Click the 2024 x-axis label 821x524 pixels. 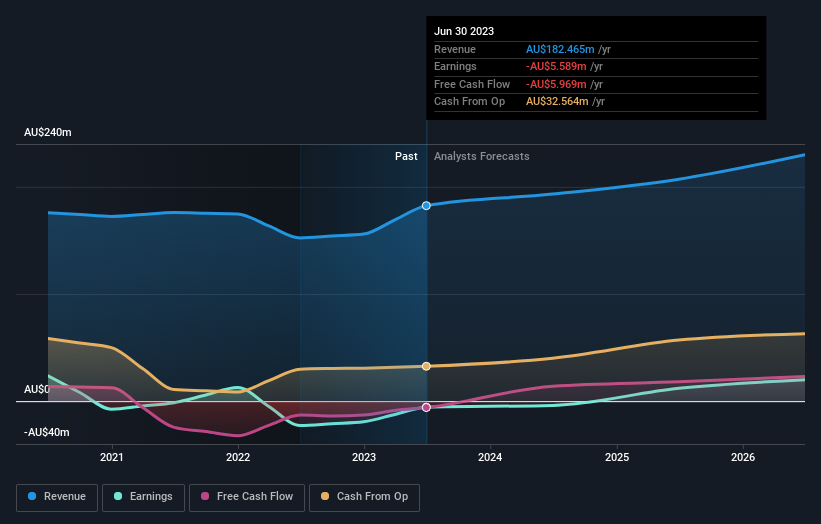(490, 457)
